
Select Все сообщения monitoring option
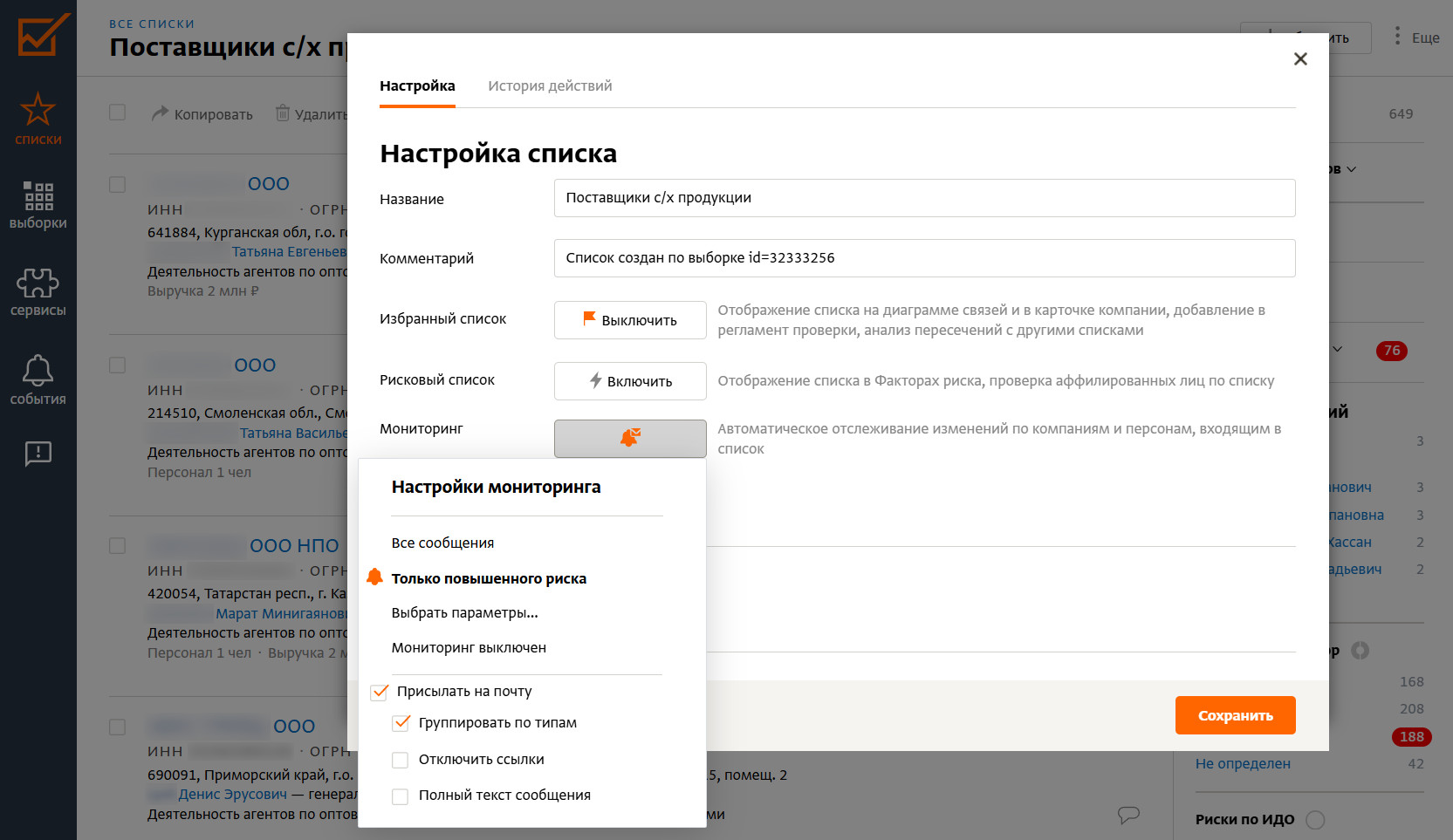(442, 543)
